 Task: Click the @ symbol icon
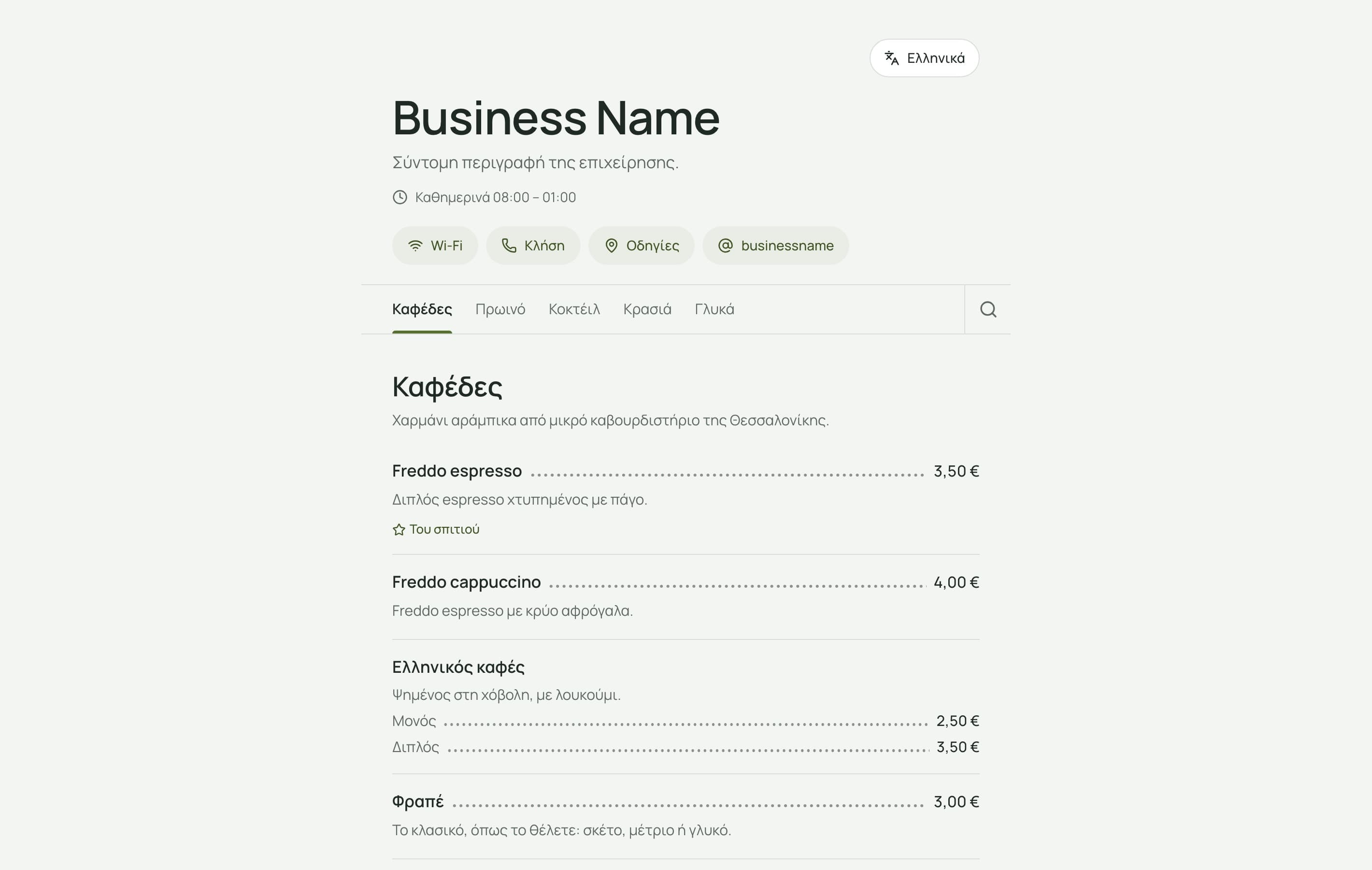pos(725,246)
